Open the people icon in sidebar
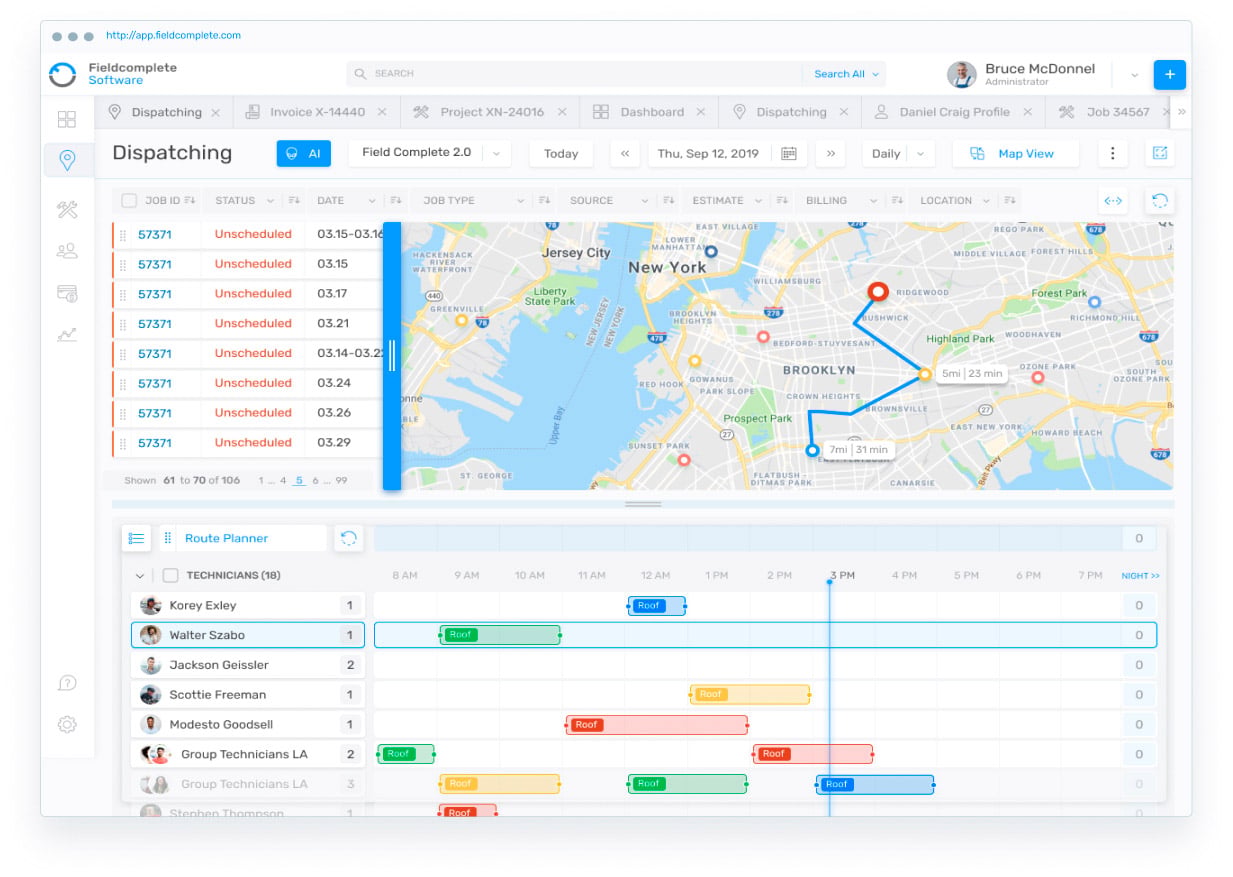The width and height of the screenshot is (1233, 877). tap(67, 251)
